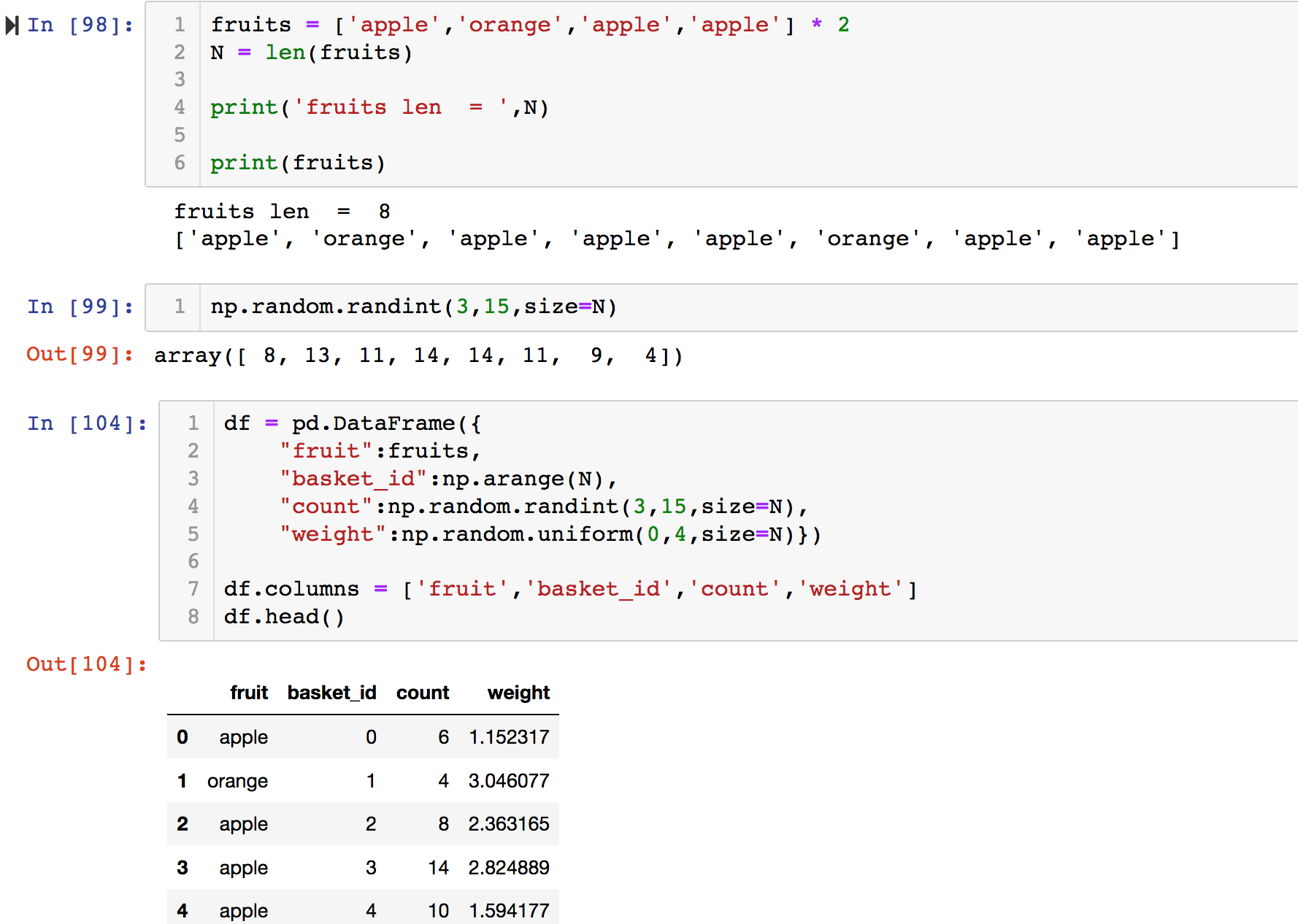
Task: Click the weight value 1.152317
Action: pyautogui.click(x=509, y=737)
